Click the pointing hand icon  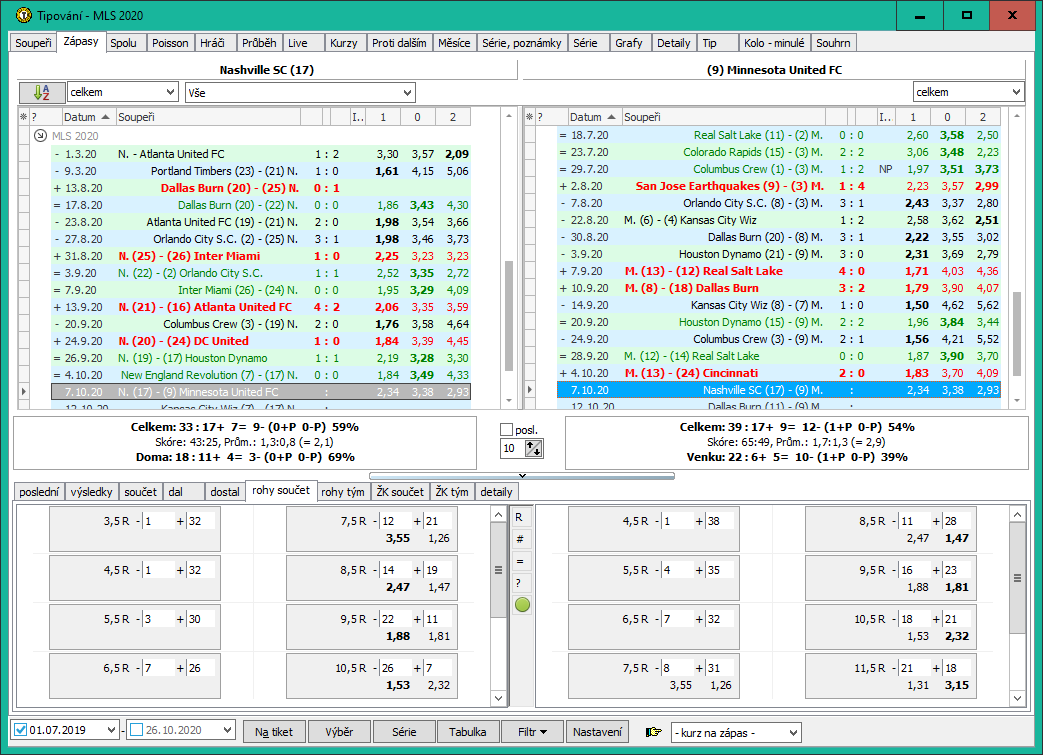coord(653,732)
